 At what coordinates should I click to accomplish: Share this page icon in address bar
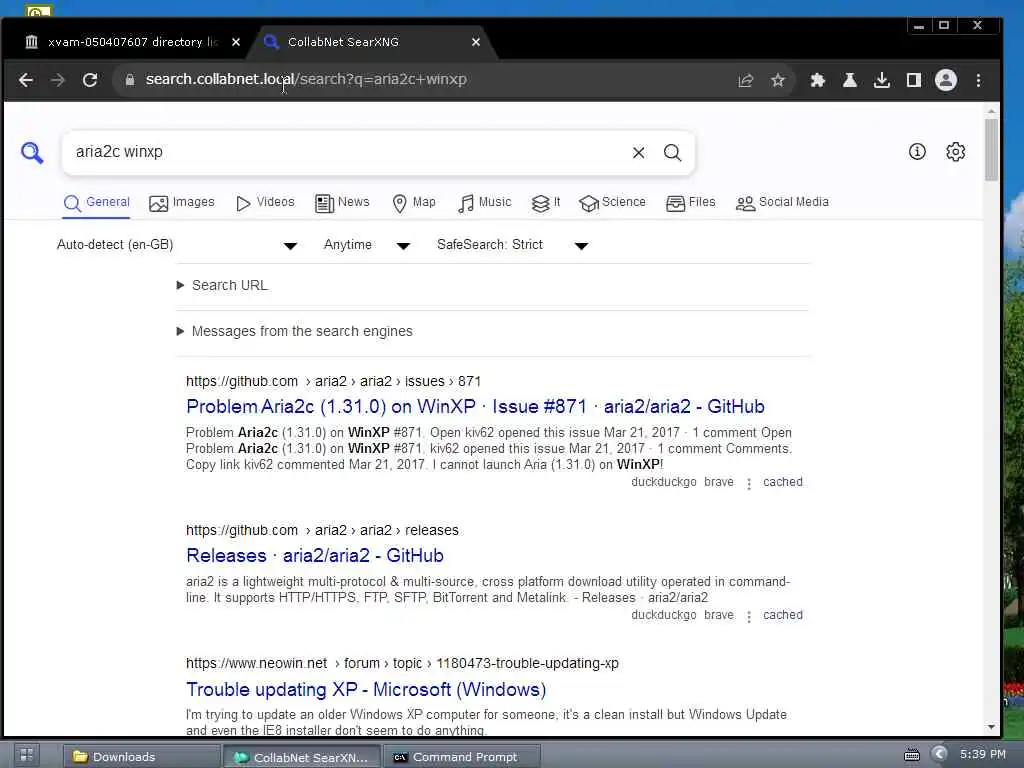tap(745, 80)
